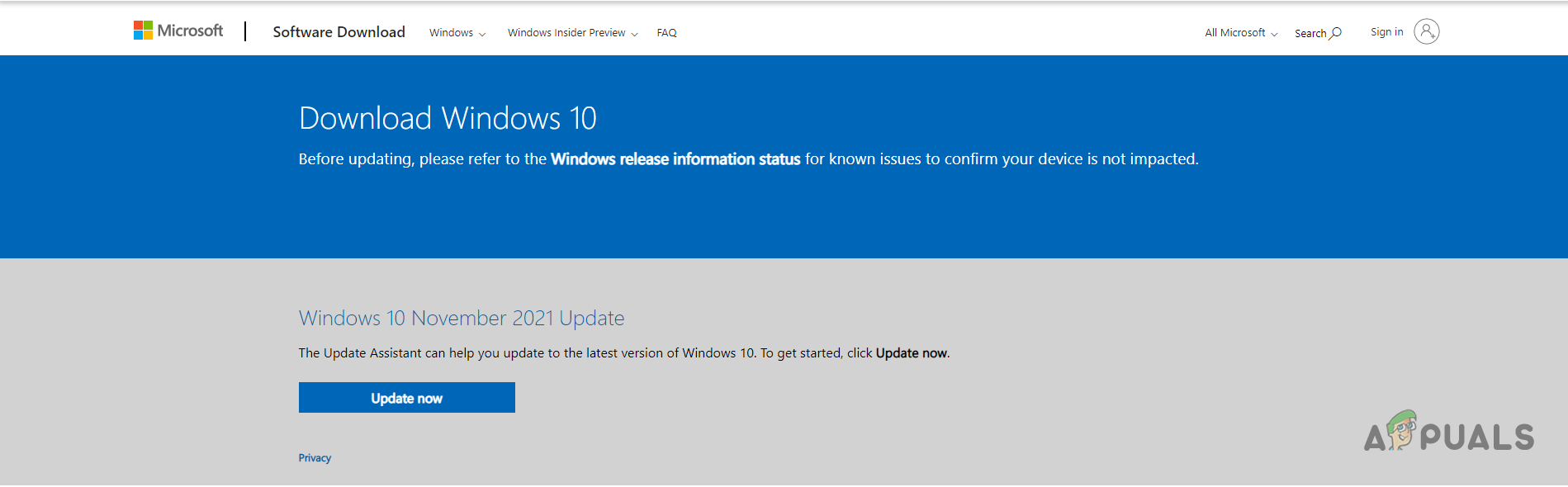Go to the FAQ page
This screenshot has height=487, width=1568.
[666, 33]
